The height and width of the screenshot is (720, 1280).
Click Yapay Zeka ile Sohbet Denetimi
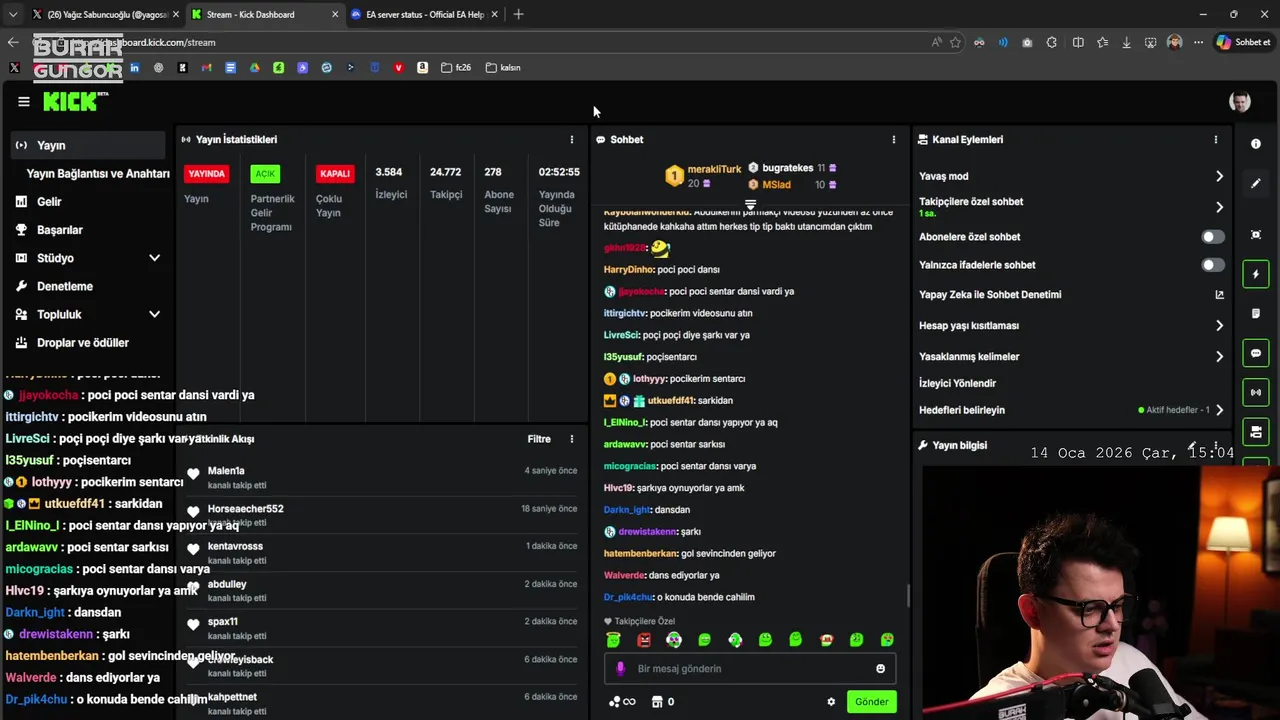(990, 295)
